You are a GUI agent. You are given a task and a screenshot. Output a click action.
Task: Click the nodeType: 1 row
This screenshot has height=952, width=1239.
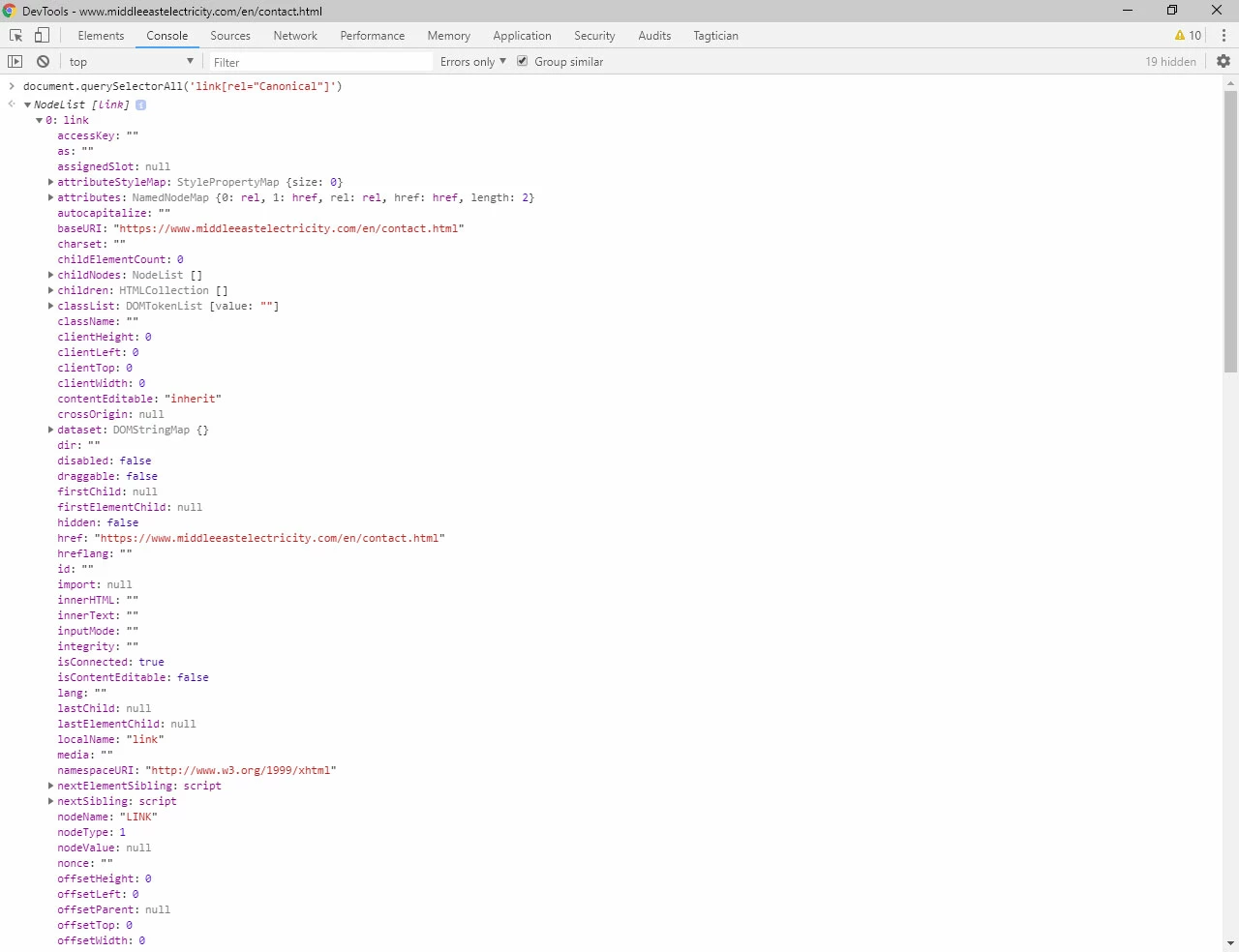91,832
